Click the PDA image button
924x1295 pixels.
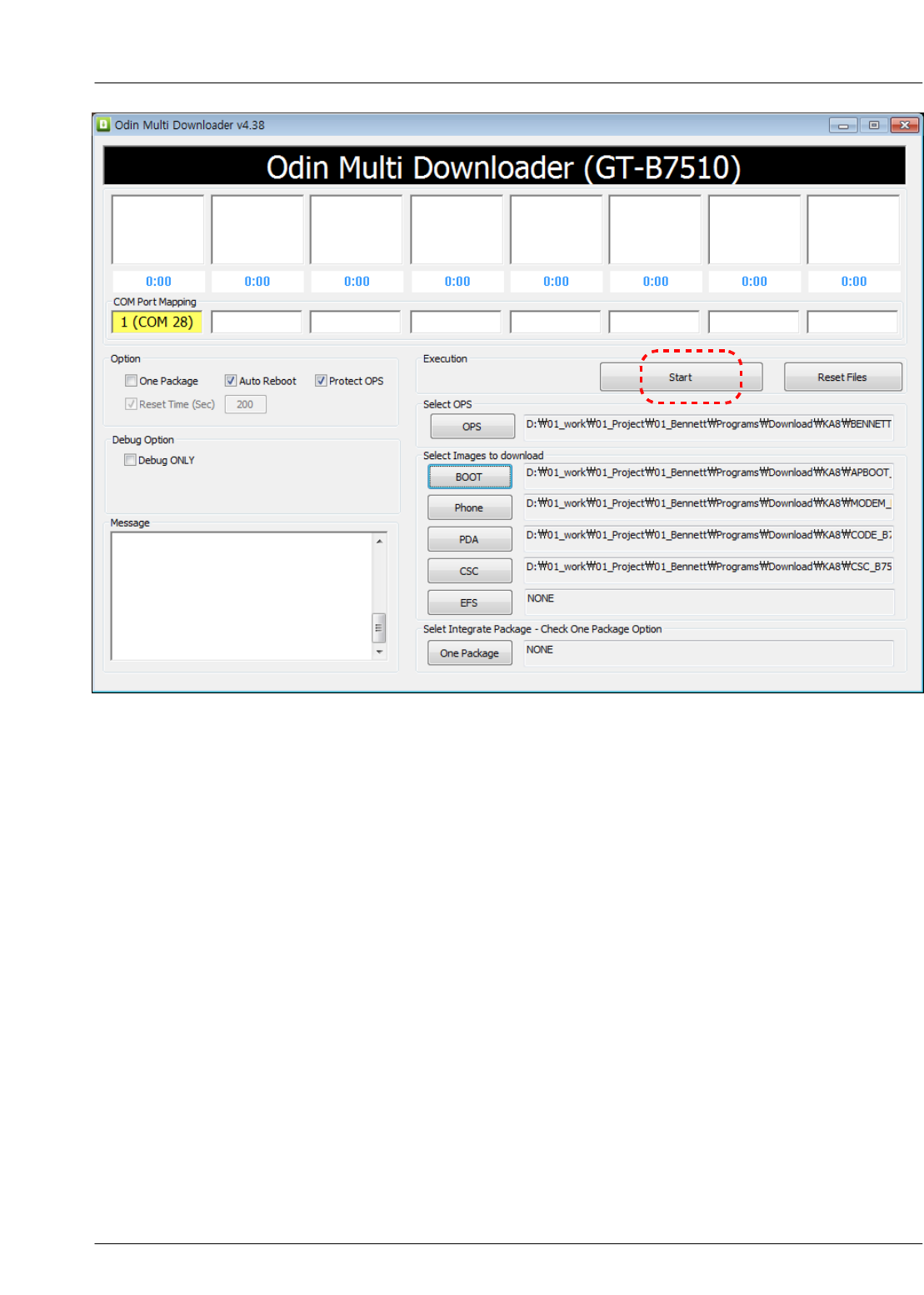[x=470, y=539]
